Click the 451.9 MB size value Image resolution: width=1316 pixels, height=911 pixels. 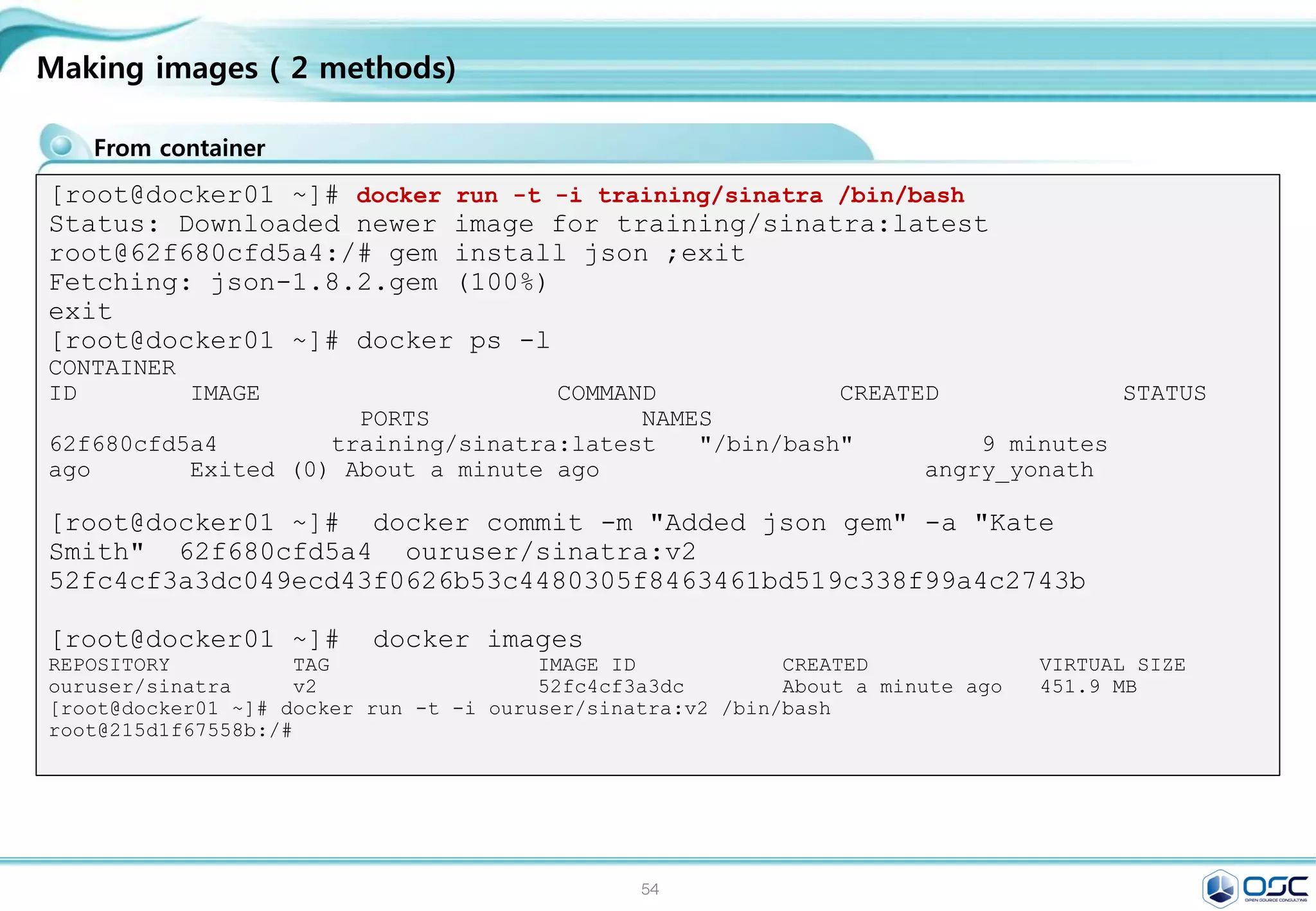point(1088,687)
